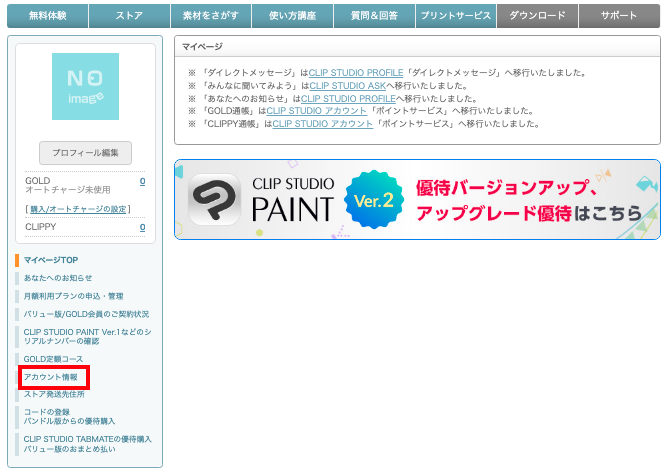Click the CLIP STUDIO ASK link
This screenshot has width=670, height=474.
347,85
